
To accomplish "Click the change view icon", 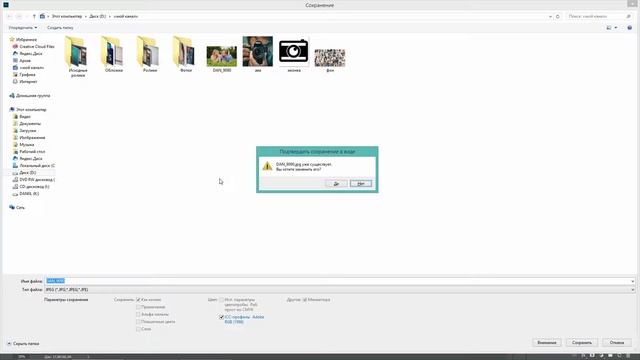I will point(609,28).
